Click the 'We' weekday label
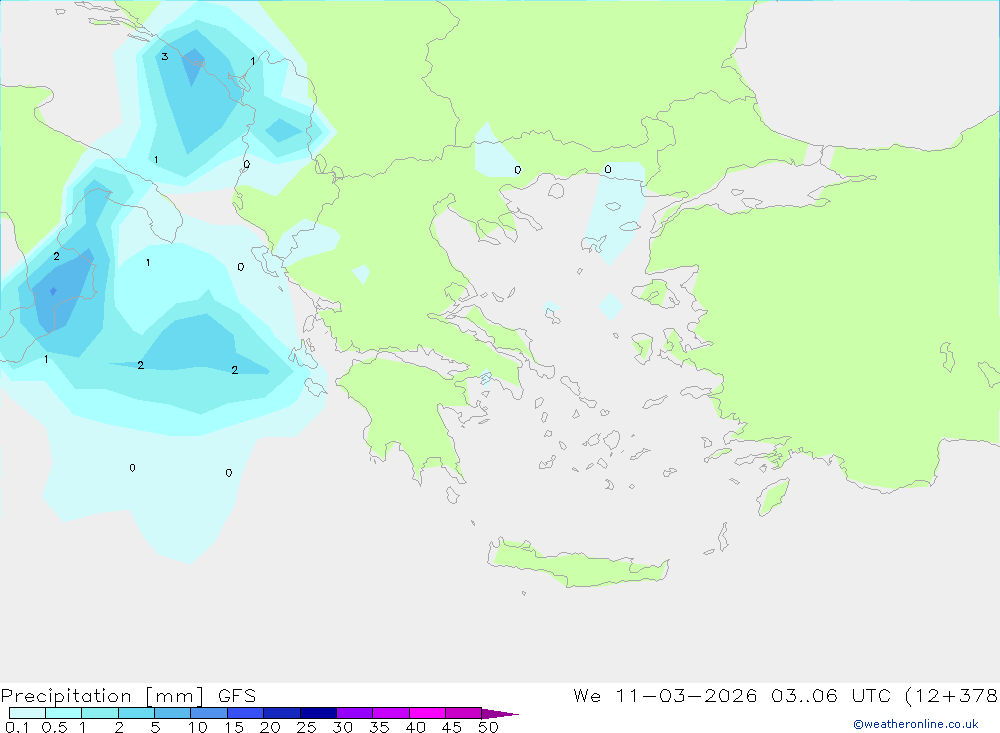Screen dimensions: 1000x733 [587, 696]
